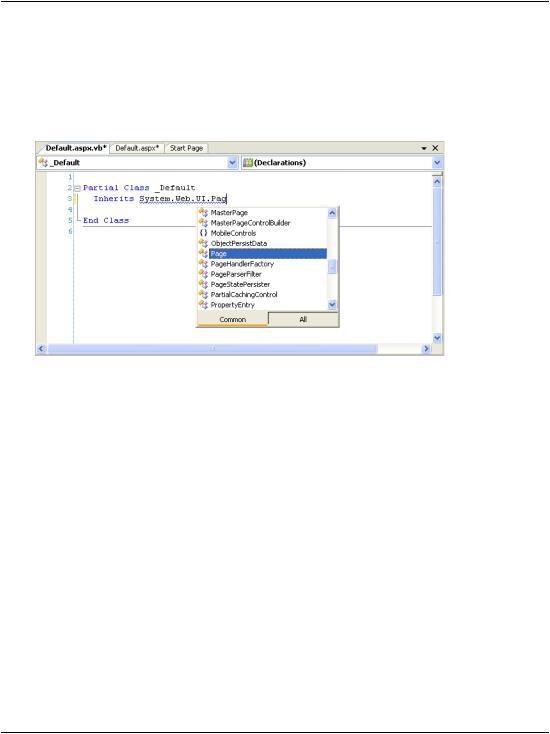Switch to the Default.aspx.vb tab
The width and height of the screenshot is (550, 734).
(x=76, y=148)
